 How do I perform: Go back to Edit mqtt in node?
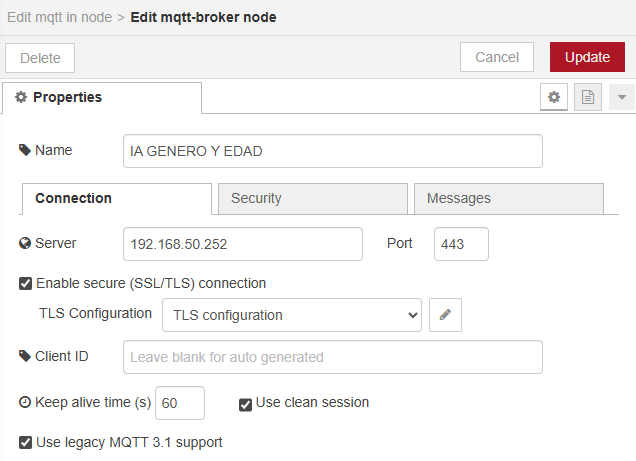(60, 17)
